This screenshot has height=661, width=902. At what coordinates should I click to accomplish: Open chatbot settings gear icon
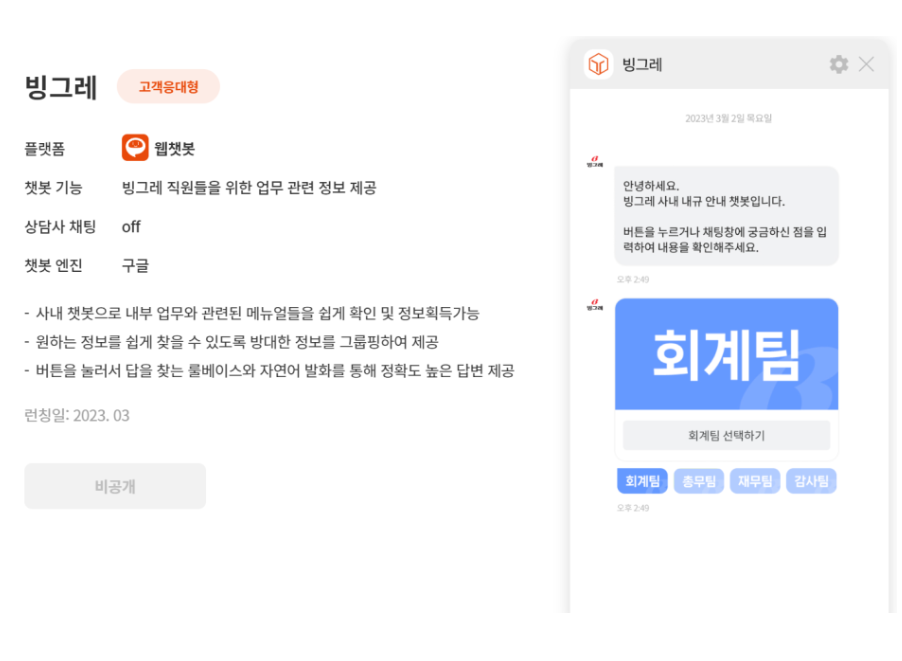pos(838,64)
